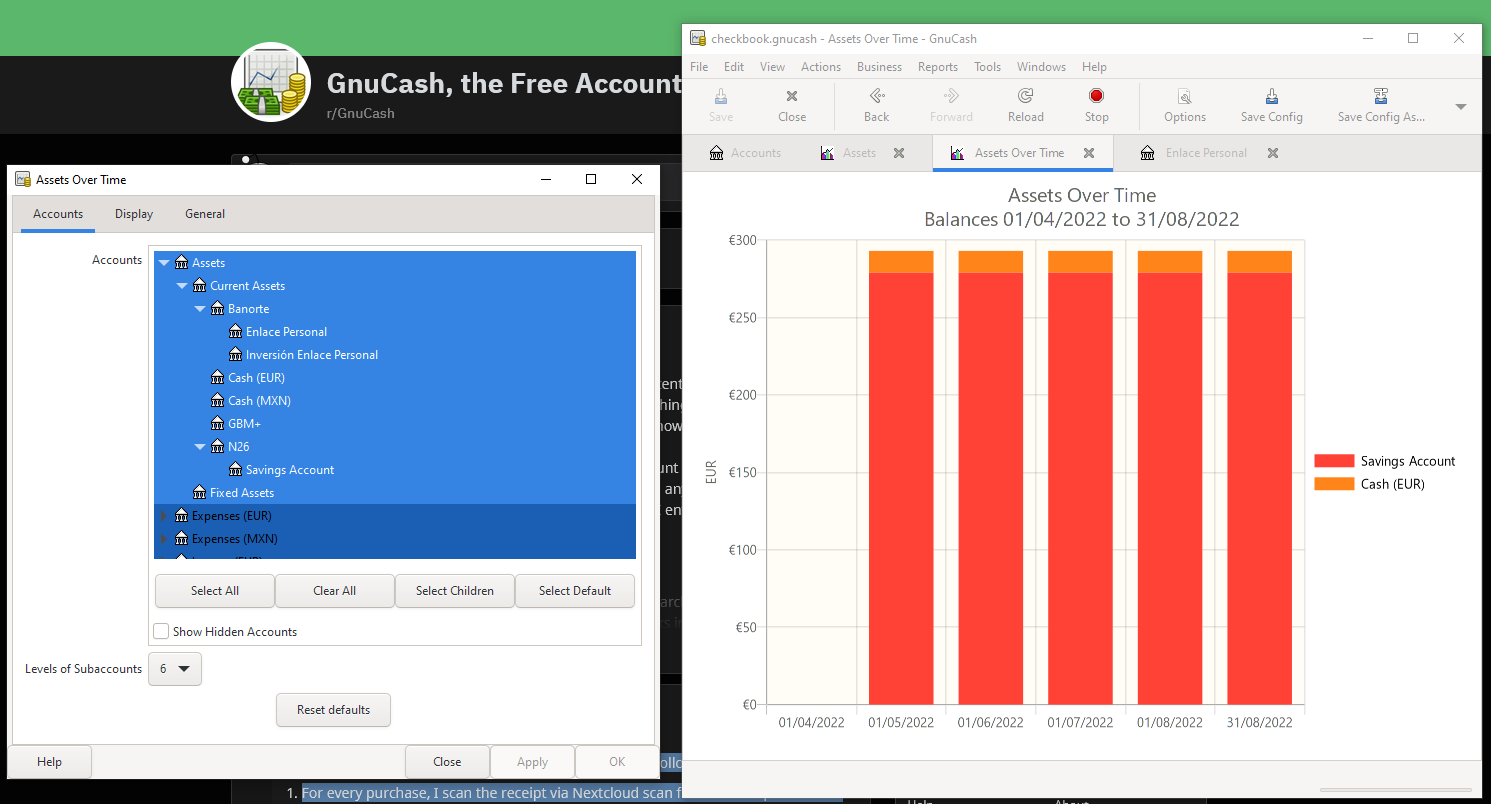Collapse the Banorte account tree node

[x=200, y=309]
